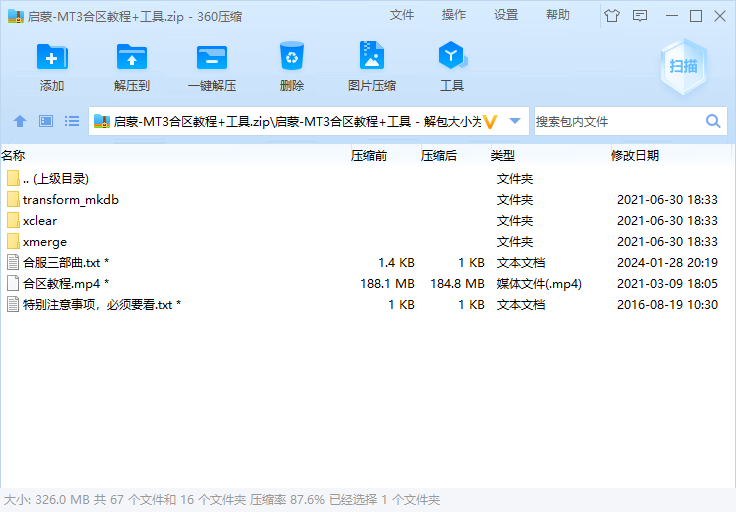The width and height of the screenshot is (736, 512).
Task: Select the '.. (上级目录)' row text
Action: [x=56, y=179]
